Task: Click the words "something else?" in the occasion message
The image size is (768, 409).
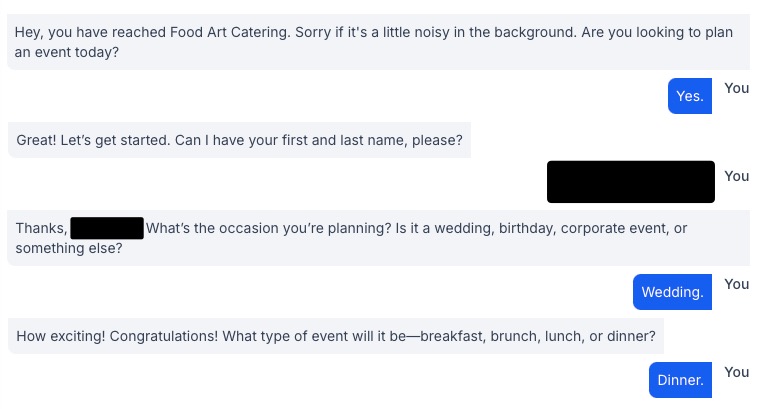Action: [69, 248]
